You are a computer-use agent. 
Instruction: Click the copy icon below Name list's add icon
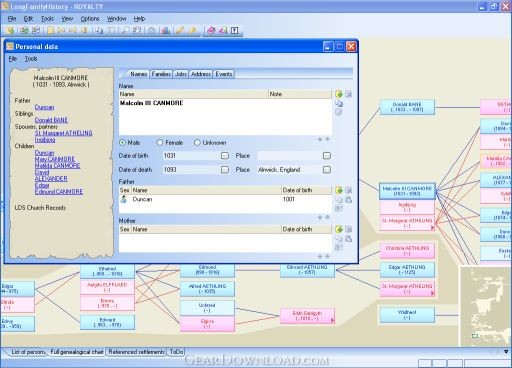point(339,103)
